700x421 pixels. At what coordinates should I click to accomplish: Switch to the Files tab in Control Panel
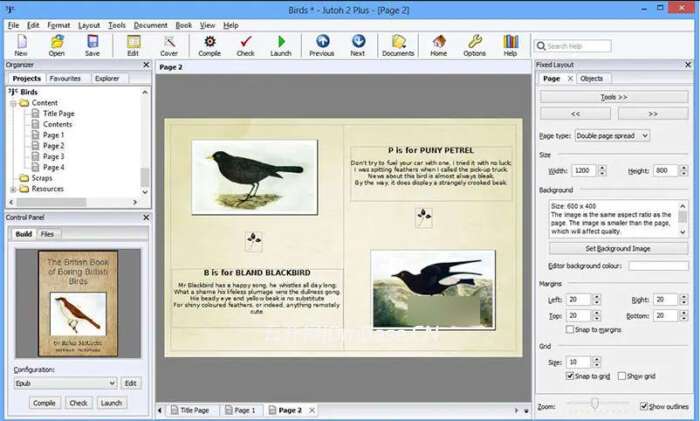point(47,234)
